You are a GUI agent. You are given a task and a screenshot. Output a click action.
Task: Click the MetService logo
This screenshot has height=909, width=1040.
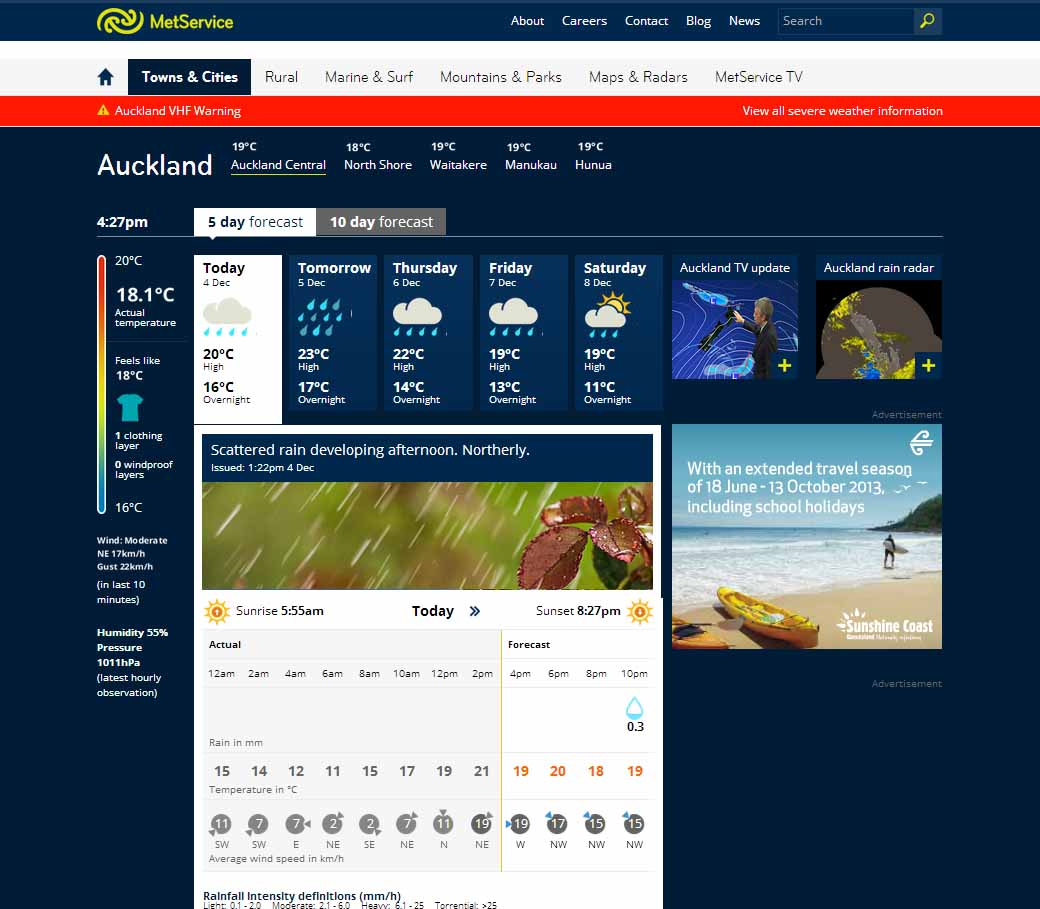165,21
